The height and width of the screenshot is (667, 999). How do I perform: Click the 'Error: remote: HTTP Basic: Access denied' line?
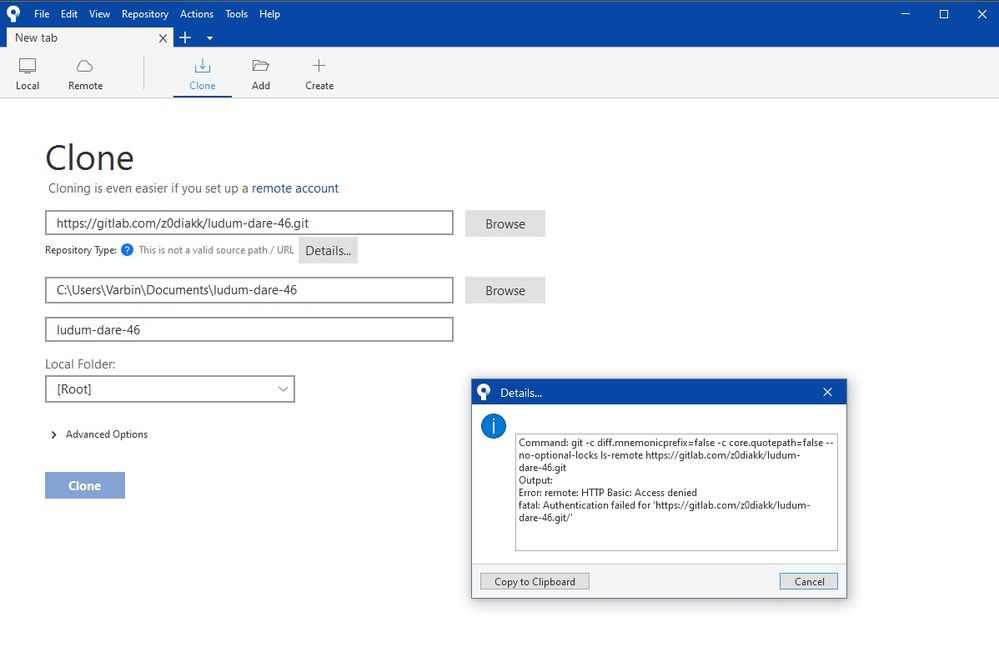(608, 492)
